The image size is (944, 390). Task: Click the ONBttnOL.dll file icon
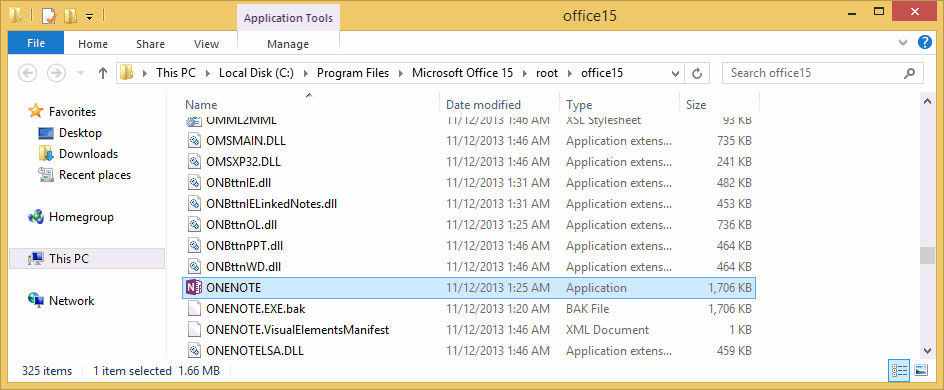click(193, 225)
